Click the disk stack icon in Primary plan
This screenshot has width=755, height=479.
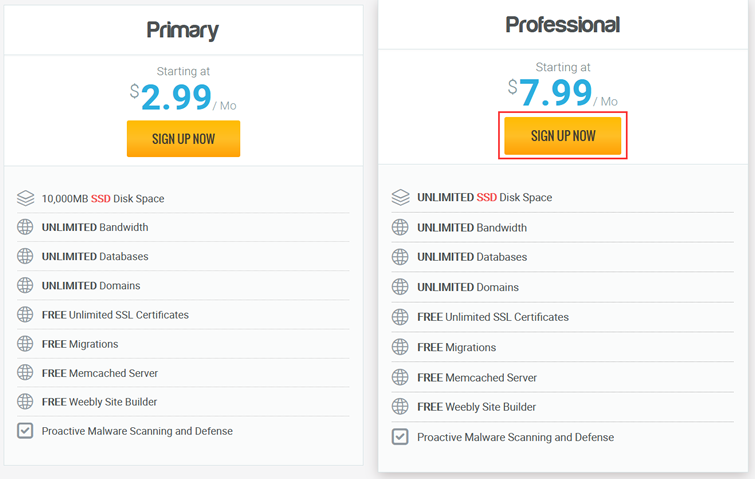point(26,198)
